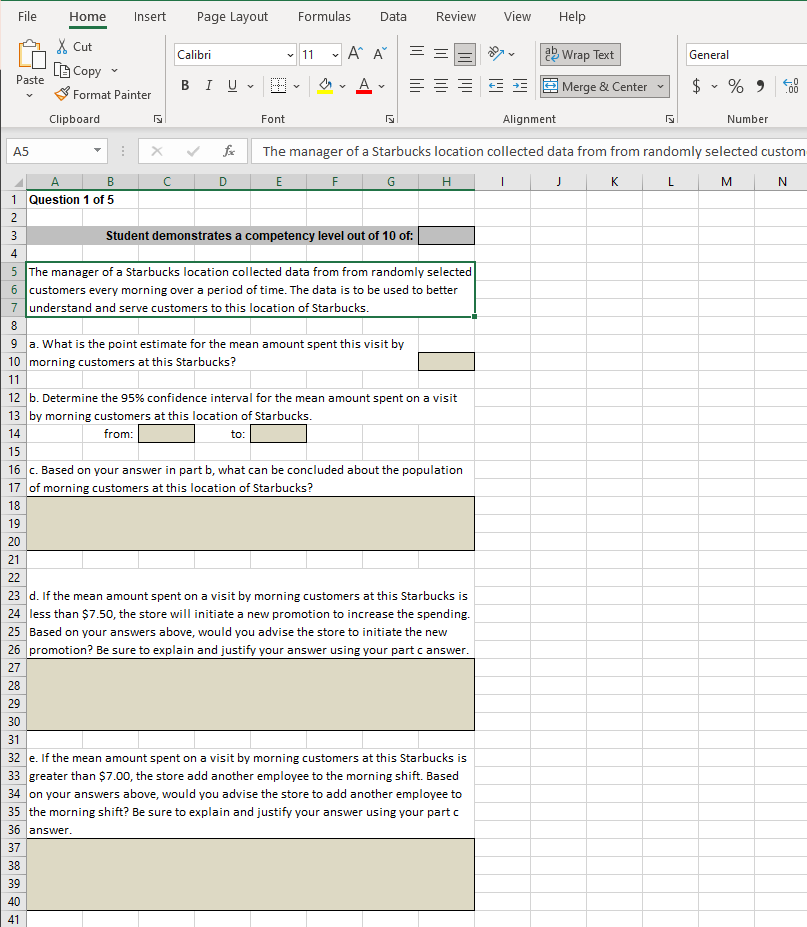This screenshot has height=927, width=807.
Task: Cut the selected cell contents
Action: pyautogui.click(x=75, y=46)
